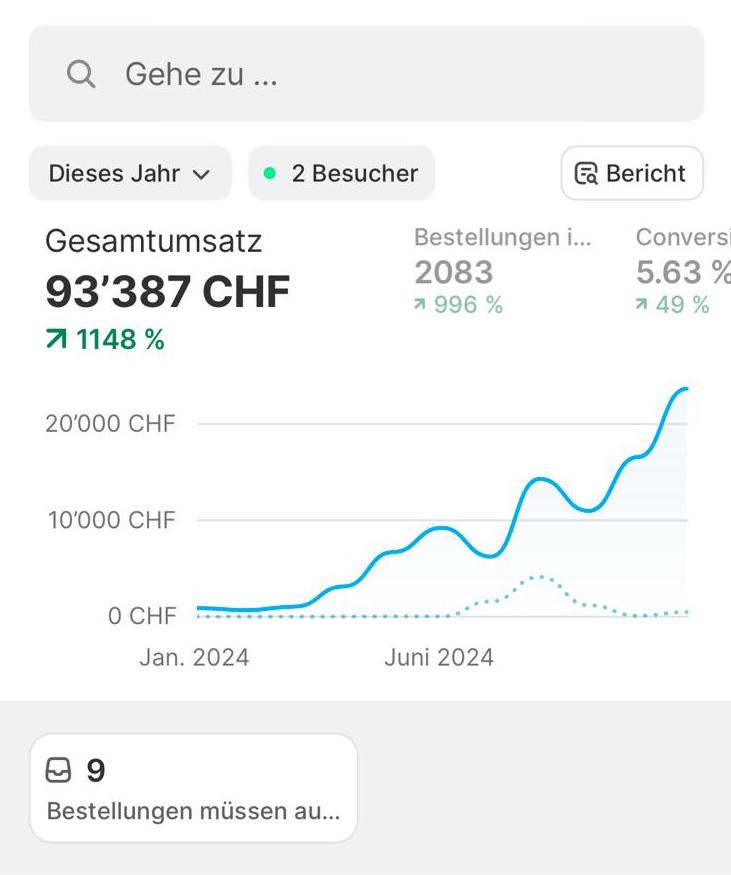Click the Juni 2024 axis label
Viewport: 731px width, 875px height.
click(439, 658)
